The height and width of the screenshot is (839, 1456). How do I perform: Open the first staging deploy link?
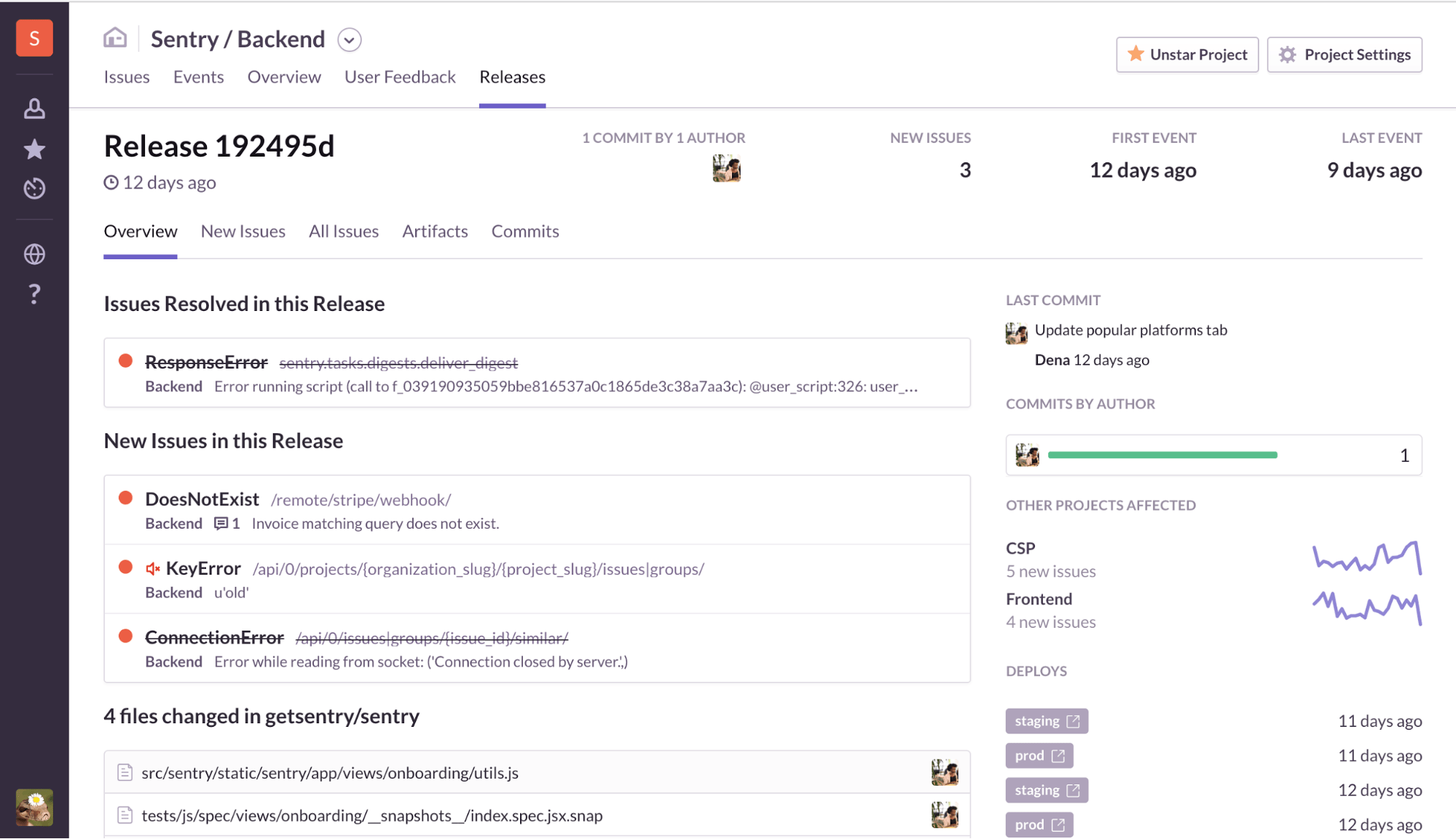[1046, 721]
